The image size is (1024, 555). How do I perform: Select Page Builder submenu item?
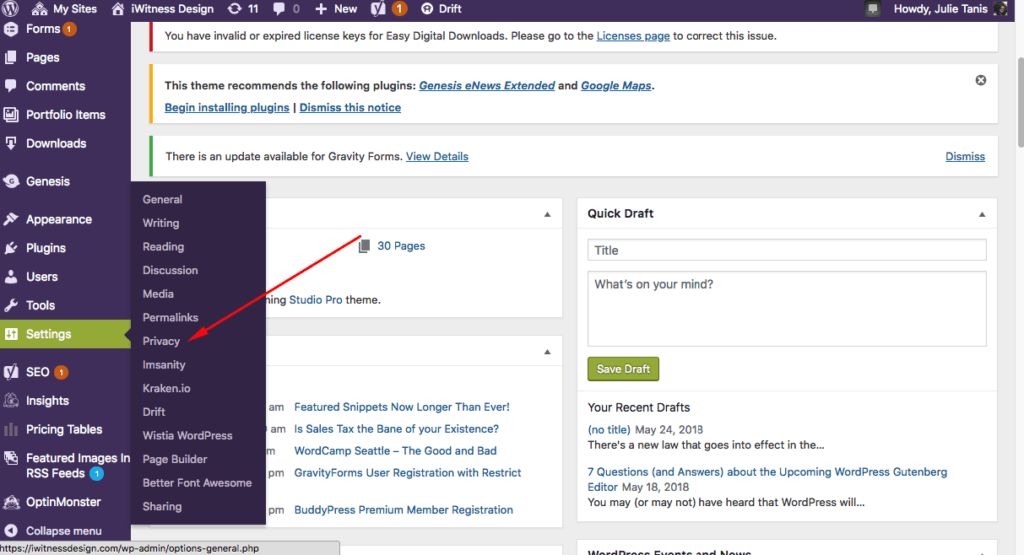pos(174,459)
